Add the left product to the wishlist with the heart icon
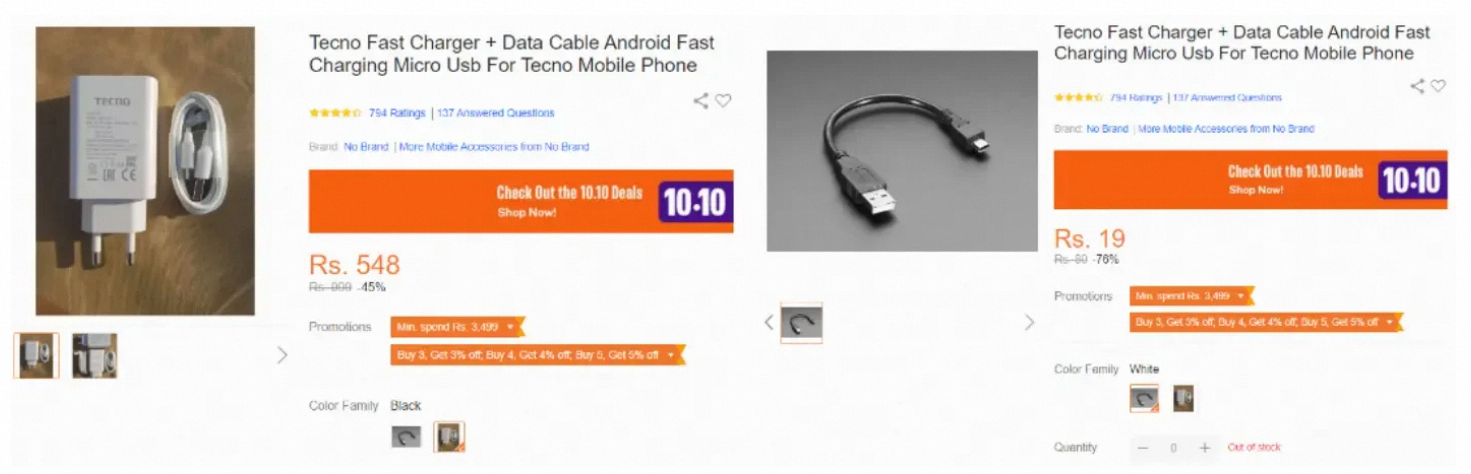 pyautogui.click(x=723, y=100)
